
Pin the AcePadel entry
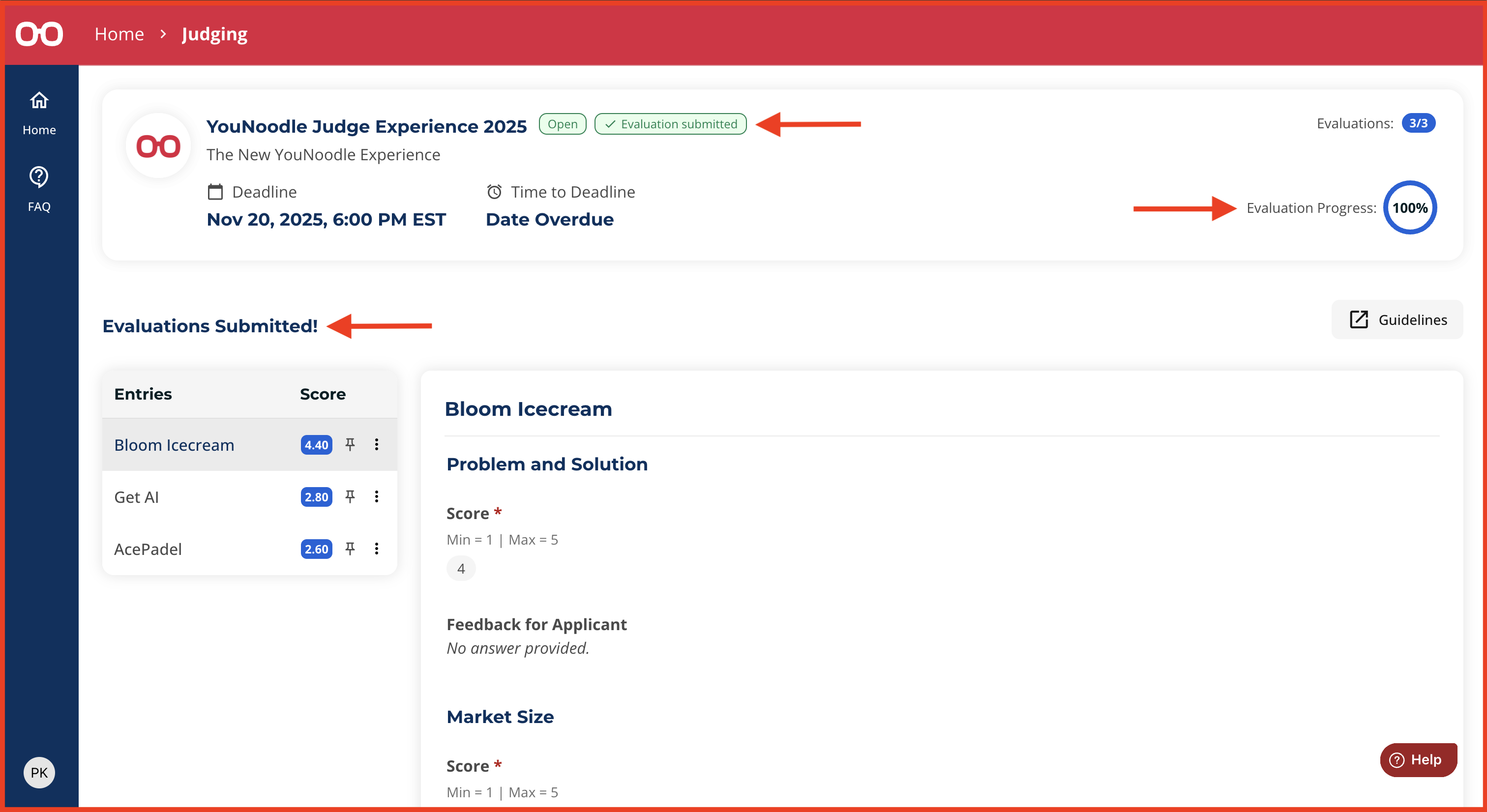click(350, 548)
